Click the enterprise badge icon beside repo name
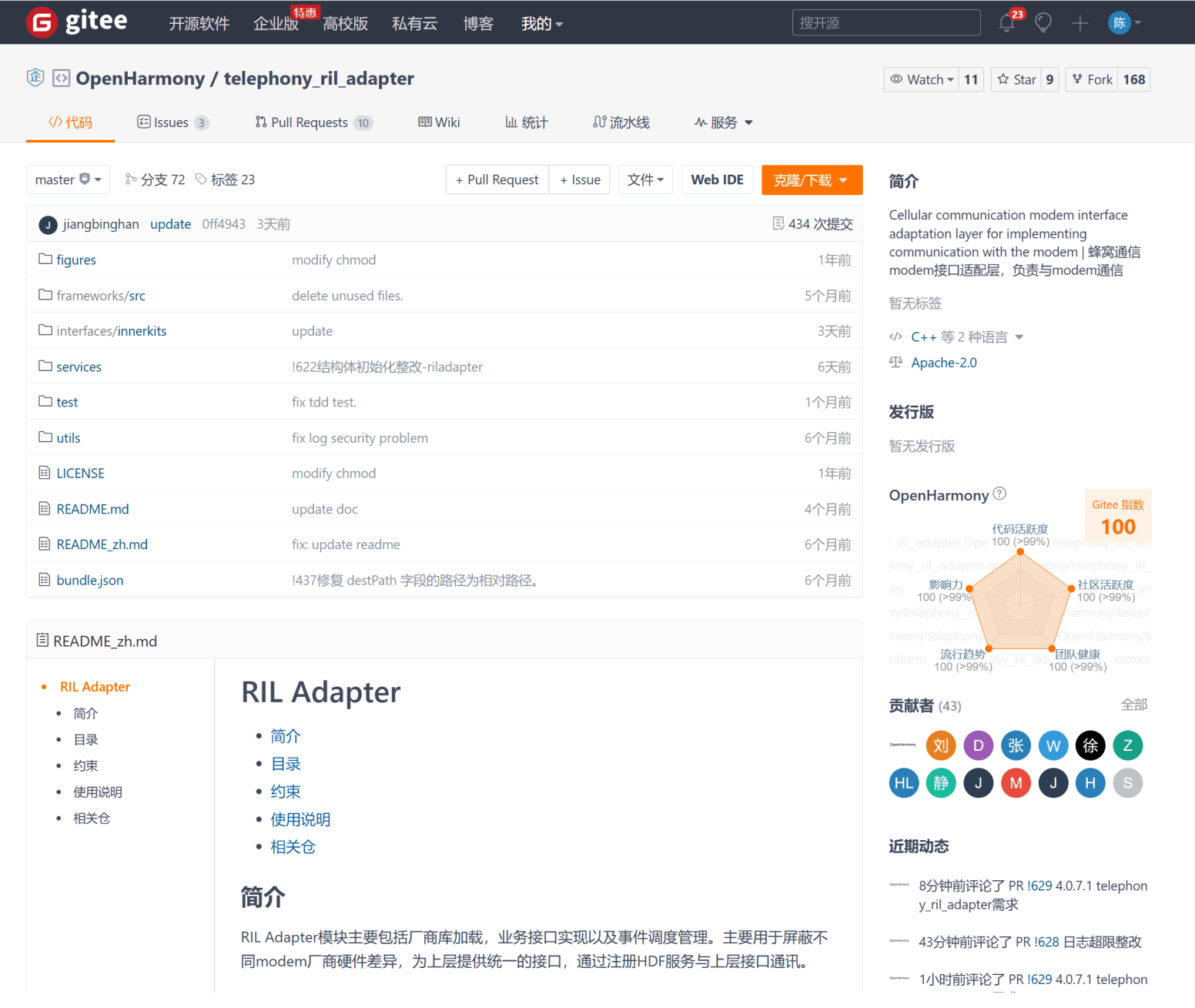The height and width of the screenshot is (1008, 1195). click(35, 78)
